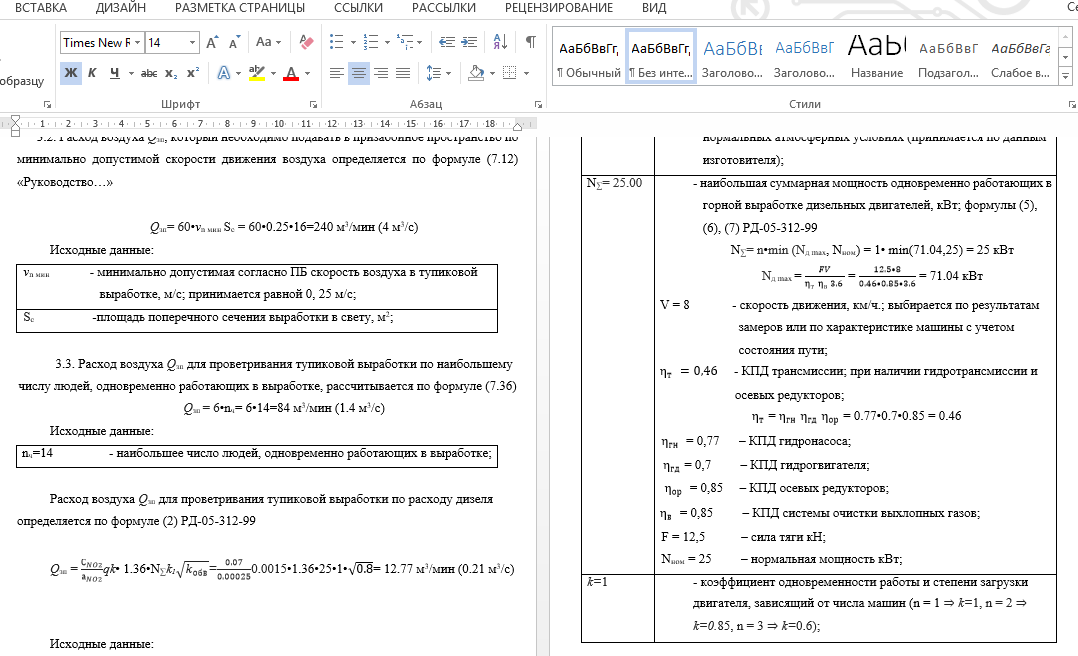Align text to the right
Image resolution: width=1078 pixels, height=656 pixels.
pos(381,73)
